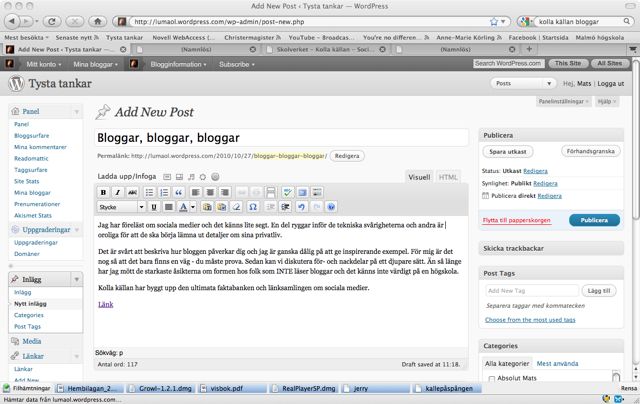Viewport: 640px width, 404px height.
Task: Click the undo icon in the editor
Action: tap(300, 207)
